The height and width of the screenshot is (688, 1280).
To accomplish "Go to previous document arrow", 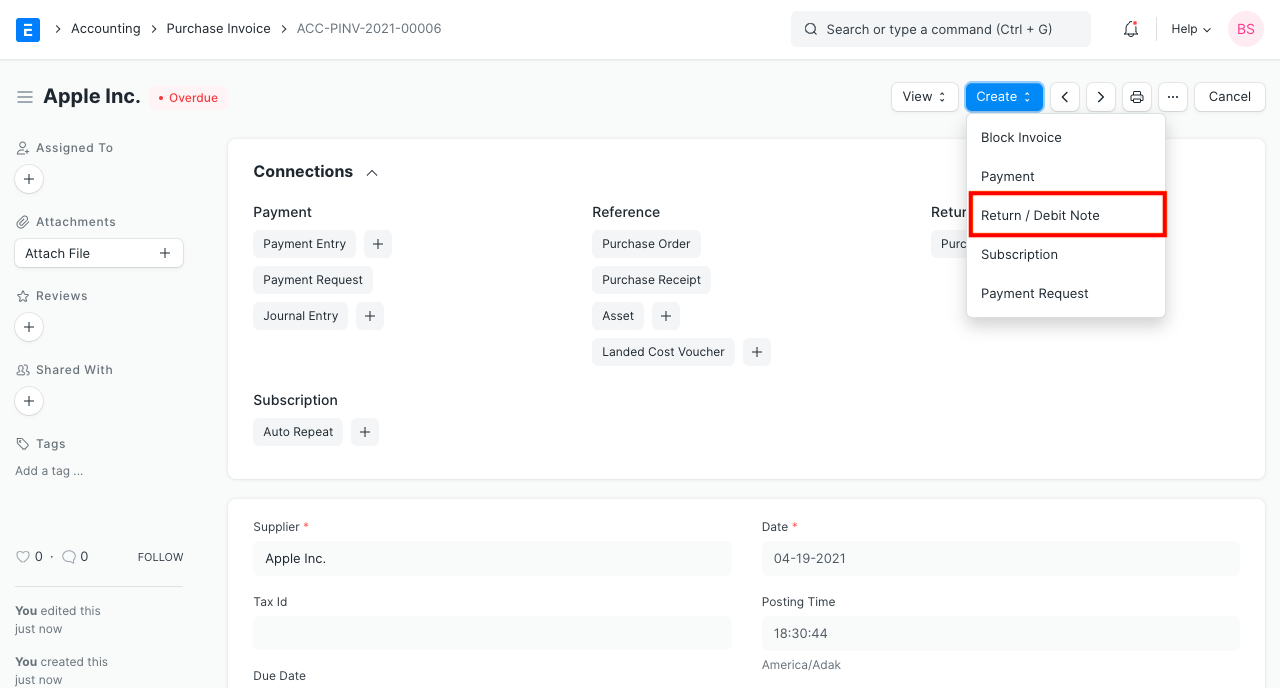I will pyautogui.click(x=1065, y=97).
